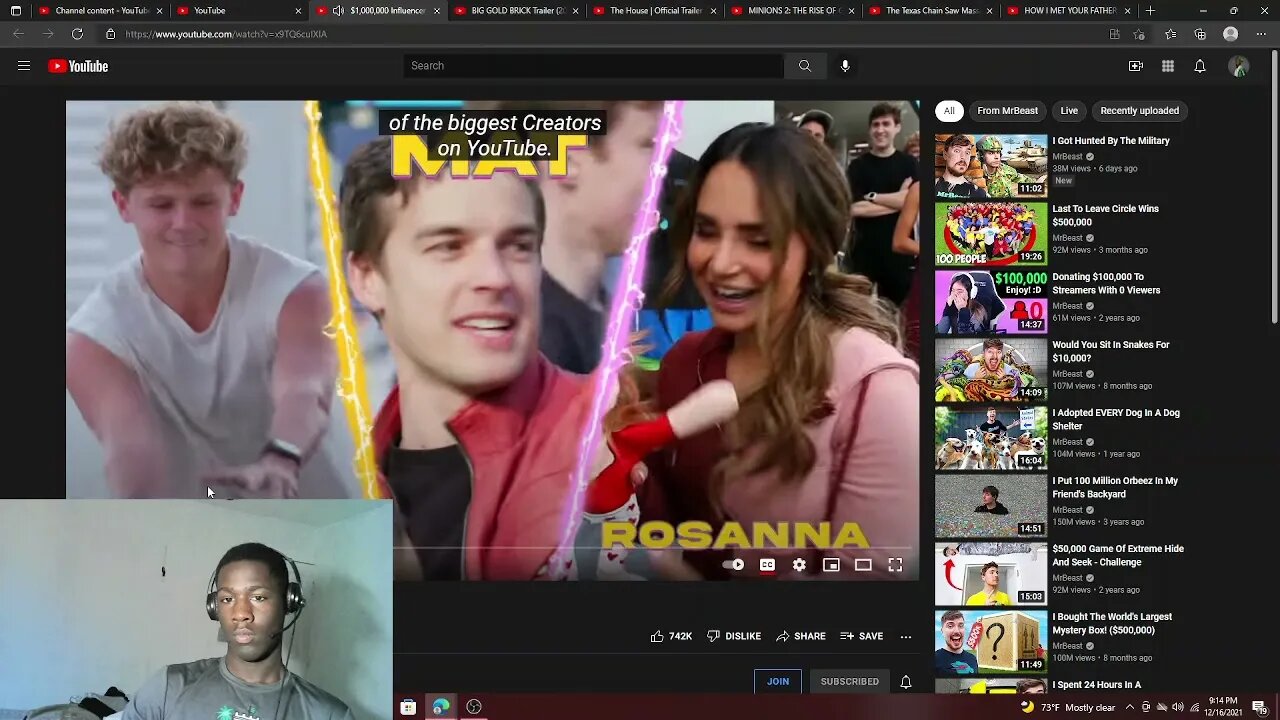Image resolution: width=1280 pixels, height=720 pixels.
Task: Click SAVE to playlist
Action: [x=862, y=636]
